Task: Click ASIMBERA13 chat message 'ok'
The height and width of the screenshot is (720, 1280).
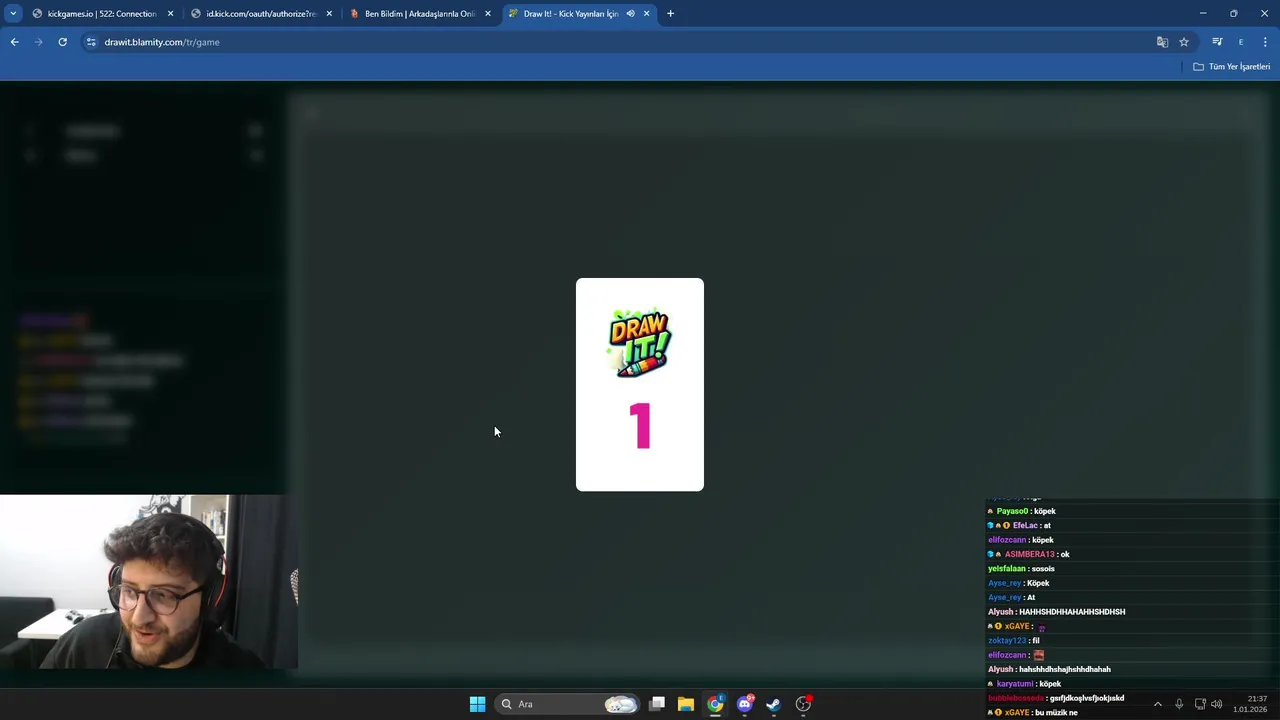Action: (x=1028, y=554)
